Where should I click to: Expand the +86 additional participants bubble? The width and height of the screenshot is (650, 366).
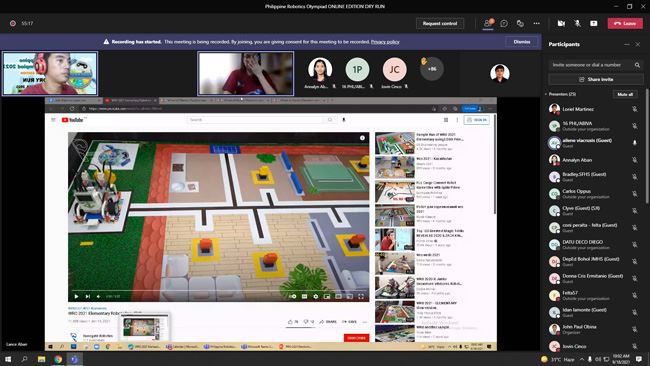pos(432,69)
